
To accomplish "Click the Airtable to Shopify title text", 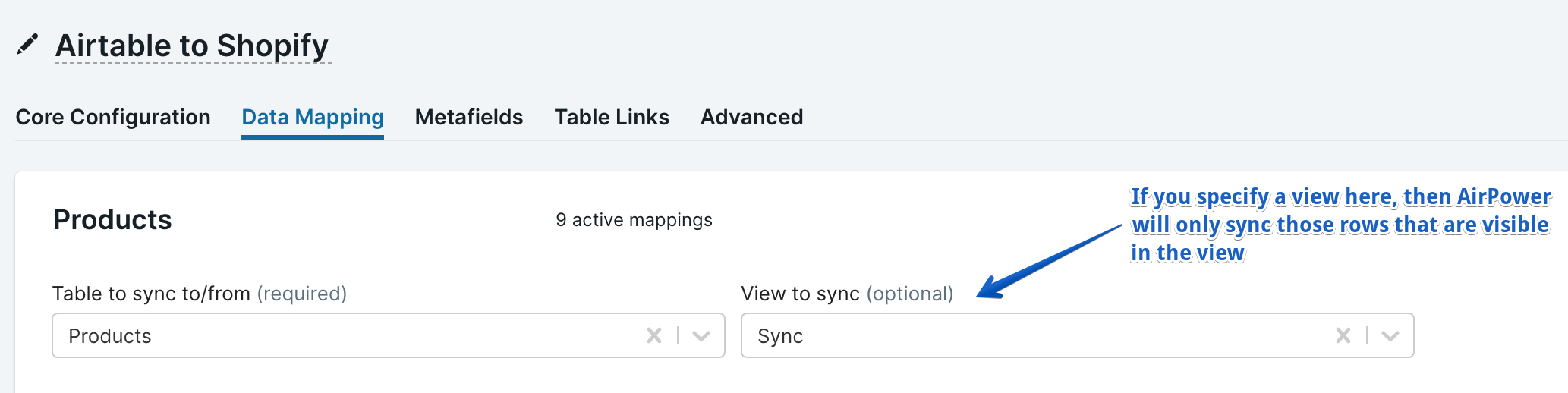I will pyautogui.click(x=192, y=46).
